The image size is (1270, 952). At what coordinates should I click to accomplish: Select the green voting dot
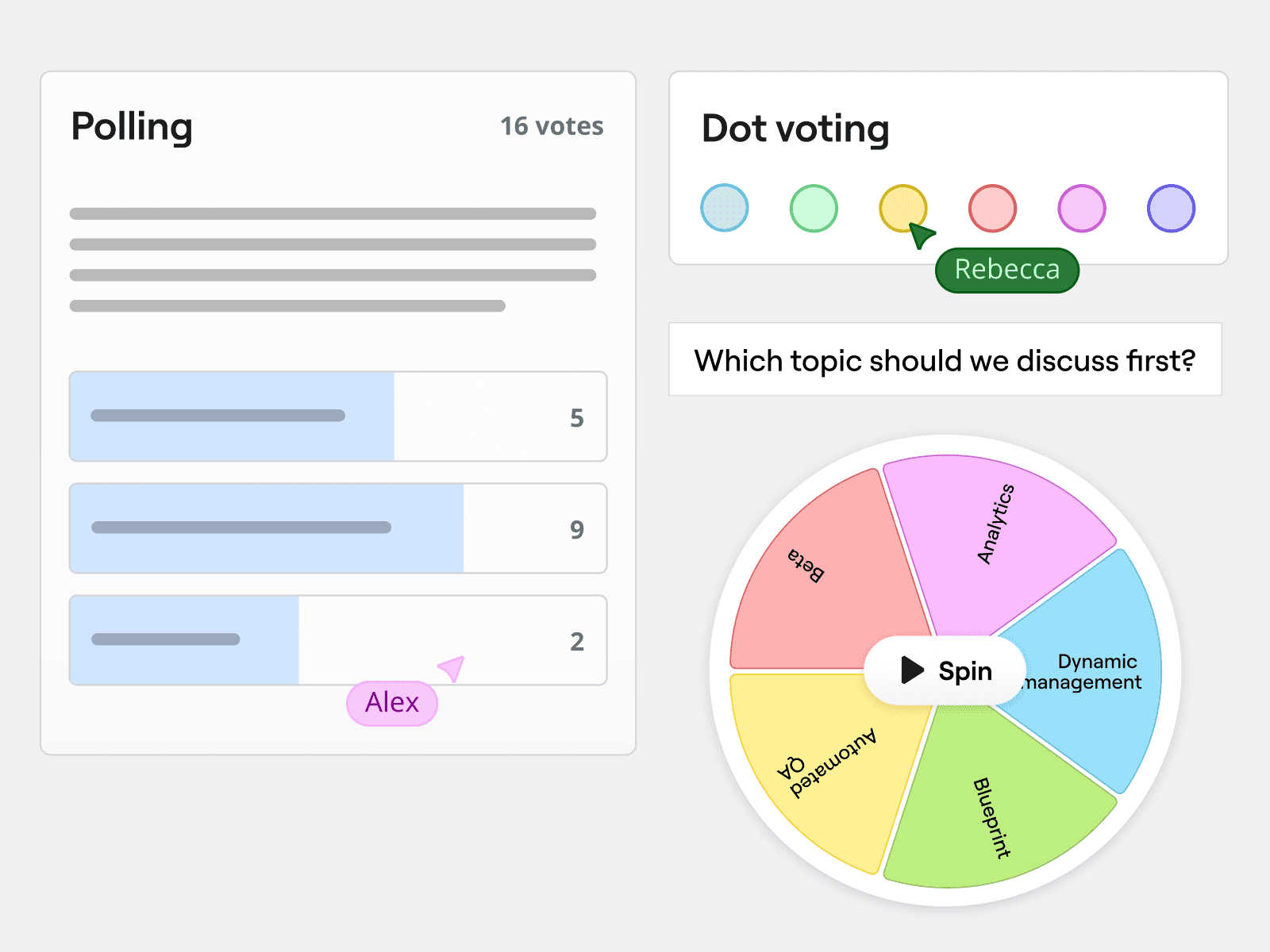814,208
